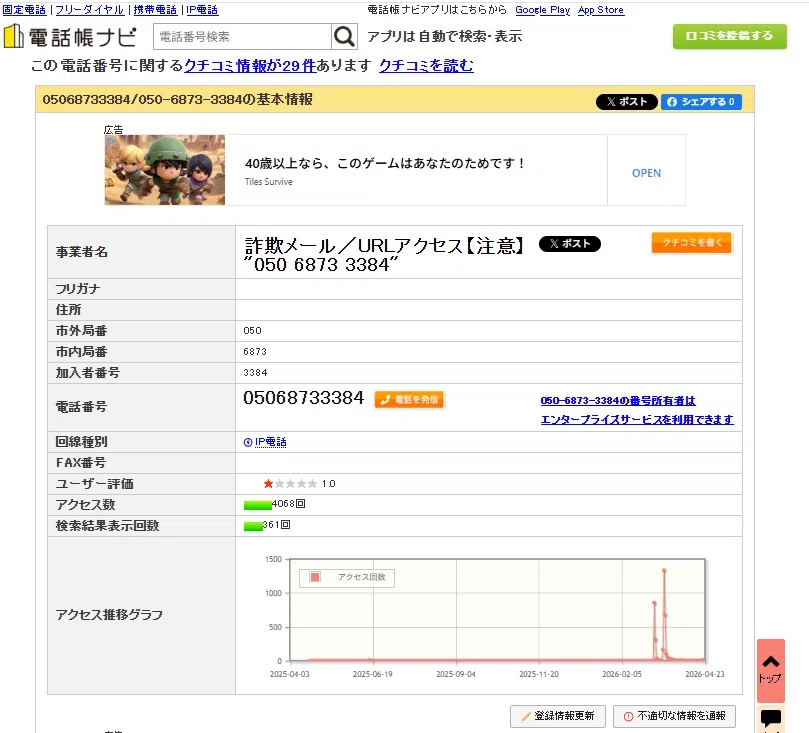
Task: Click the クチコミ情報が29件 link
Action: pos(250,66)
